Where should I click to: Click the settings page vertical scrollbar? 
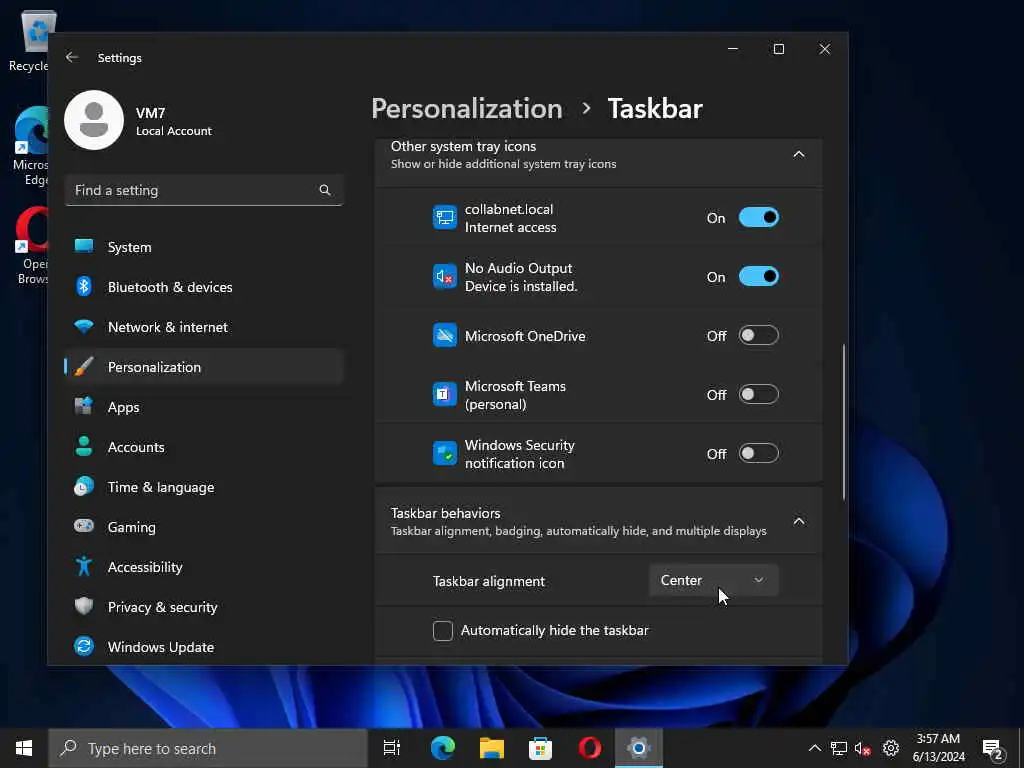(844, 422)
